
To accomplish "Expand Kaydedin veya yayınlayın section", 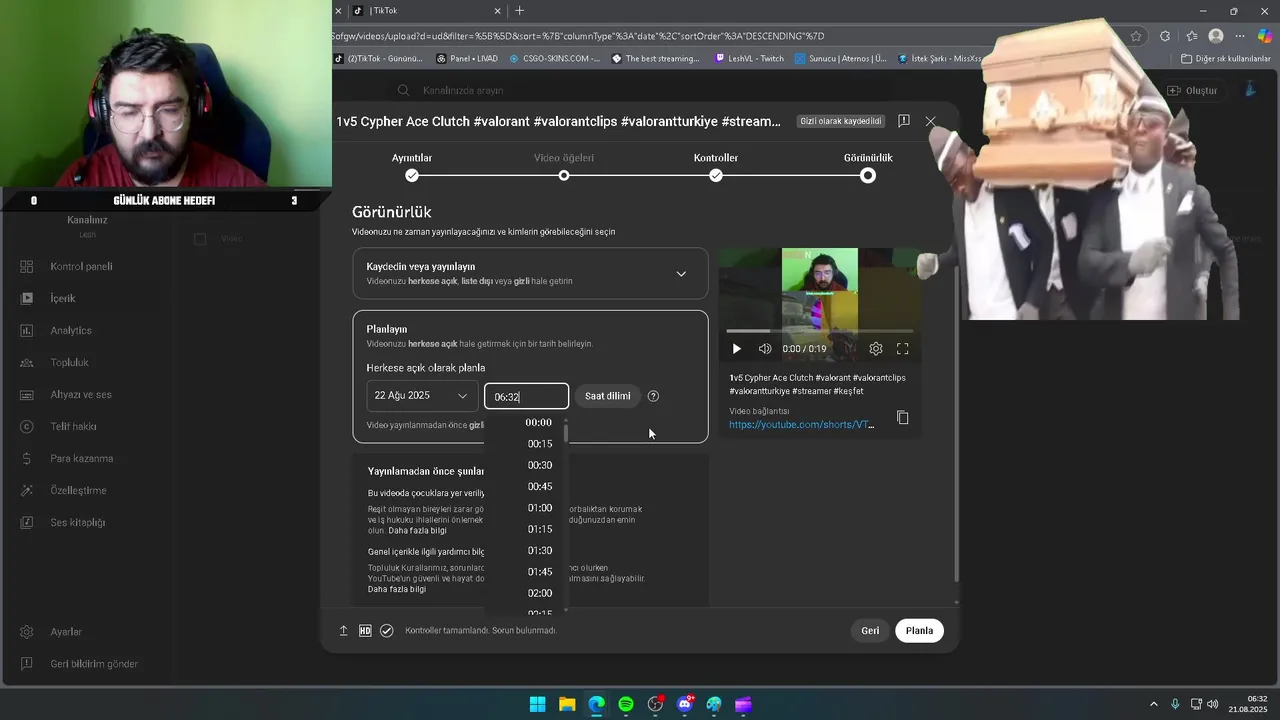I will point(530,274).
